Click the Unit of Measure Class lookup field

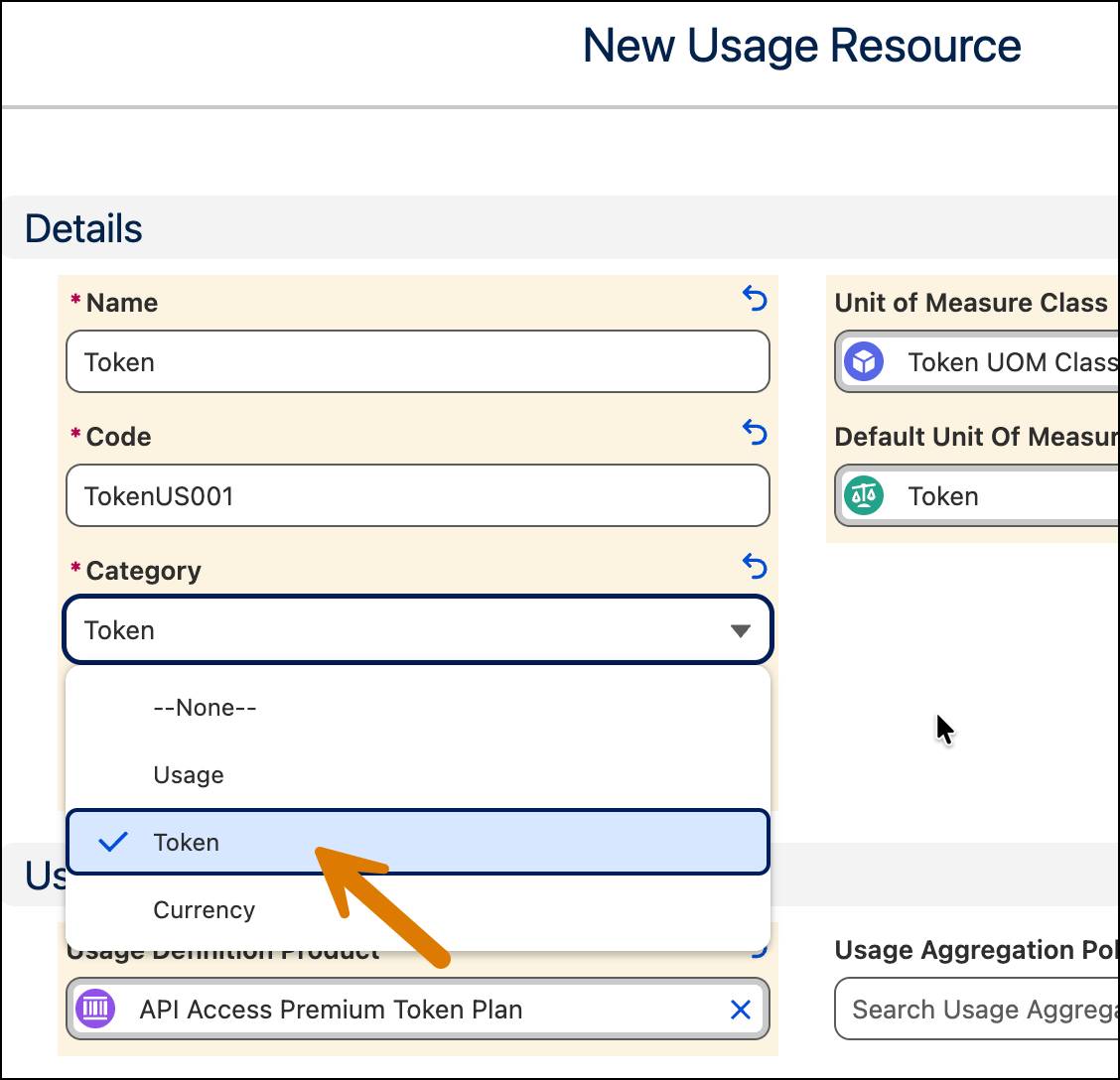(x=976, y=361)
